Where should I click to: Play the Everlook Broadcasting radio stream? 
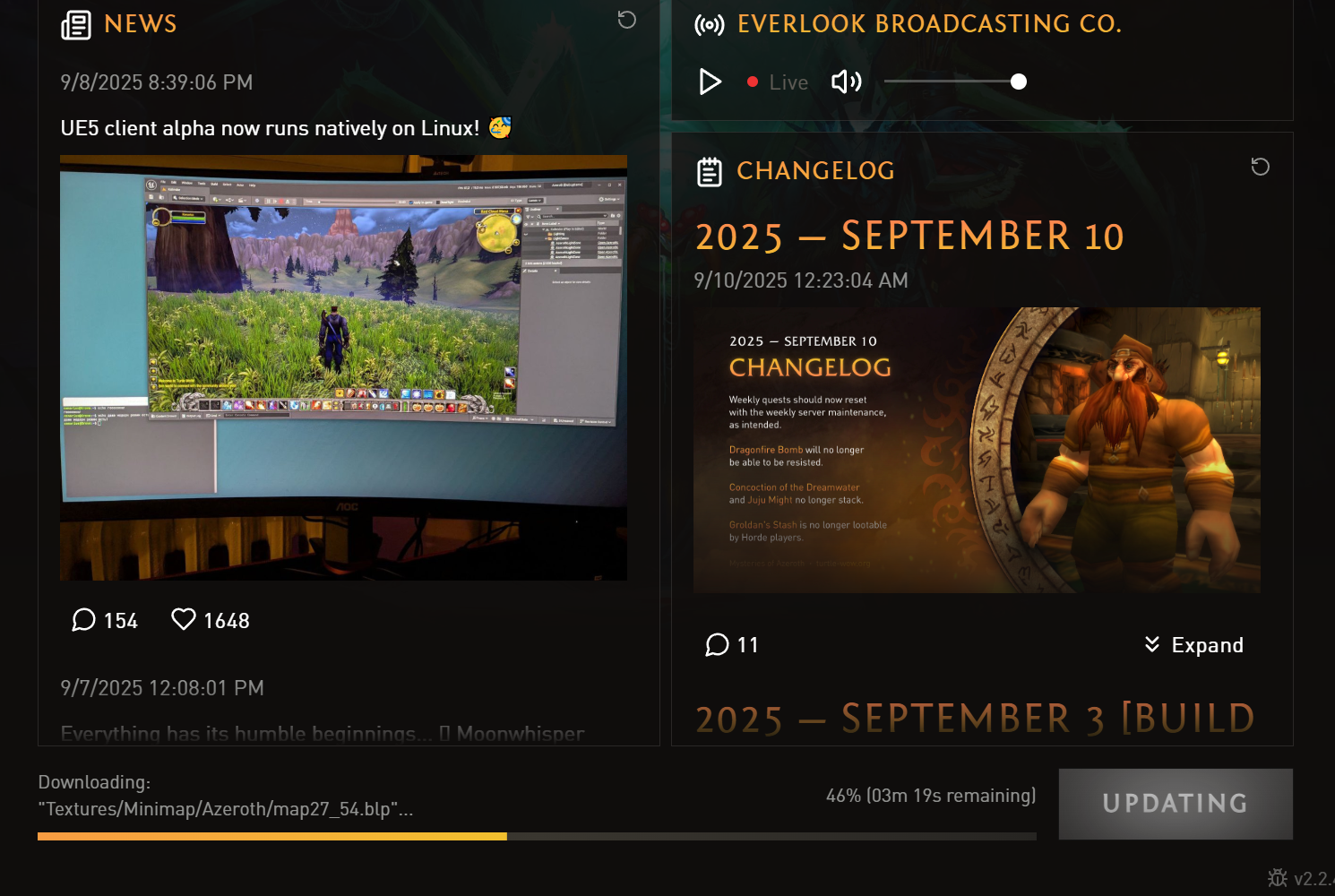click(x=711, y=82)
